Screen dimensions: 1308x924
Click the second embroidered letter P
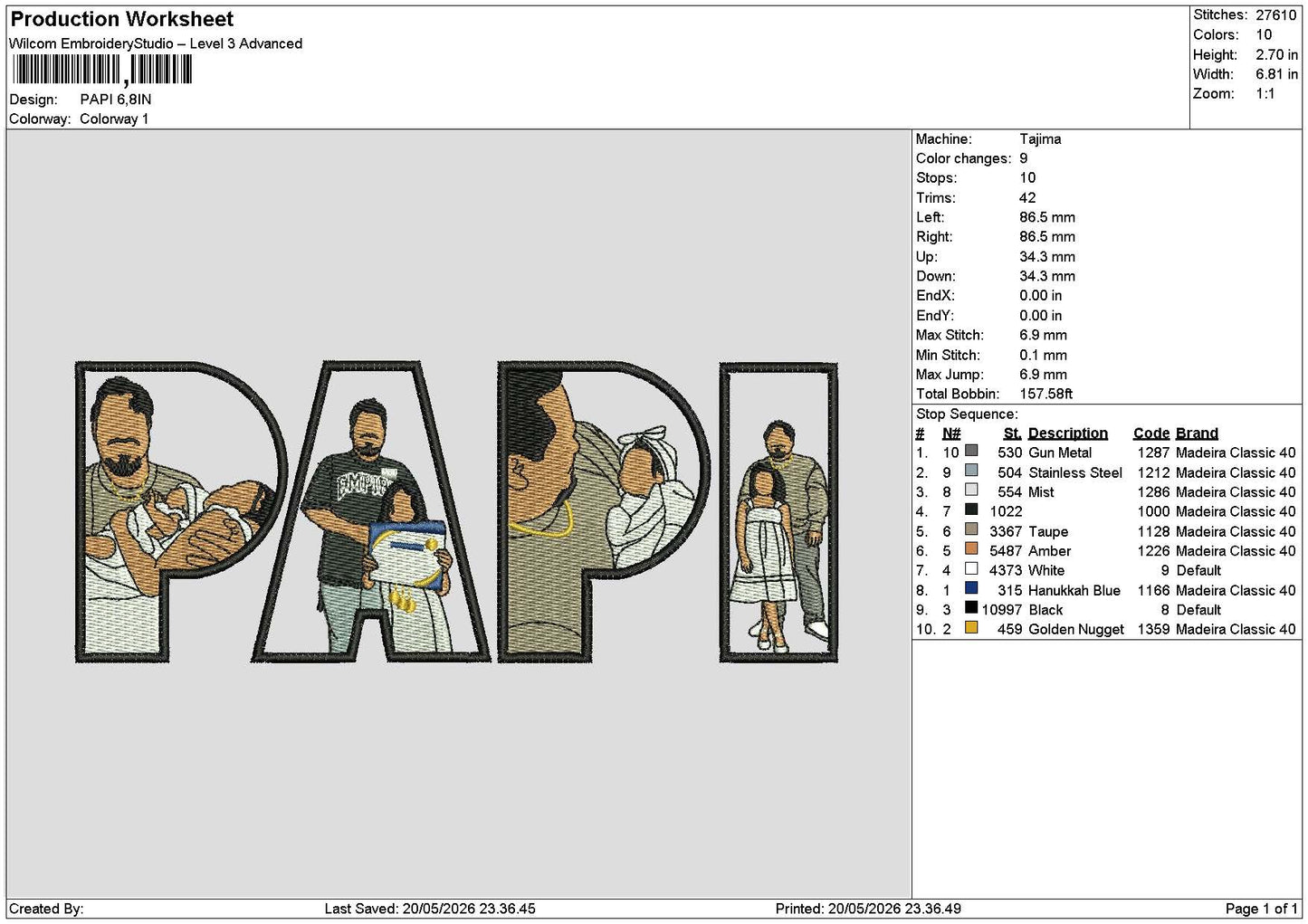tap(604, 511)
